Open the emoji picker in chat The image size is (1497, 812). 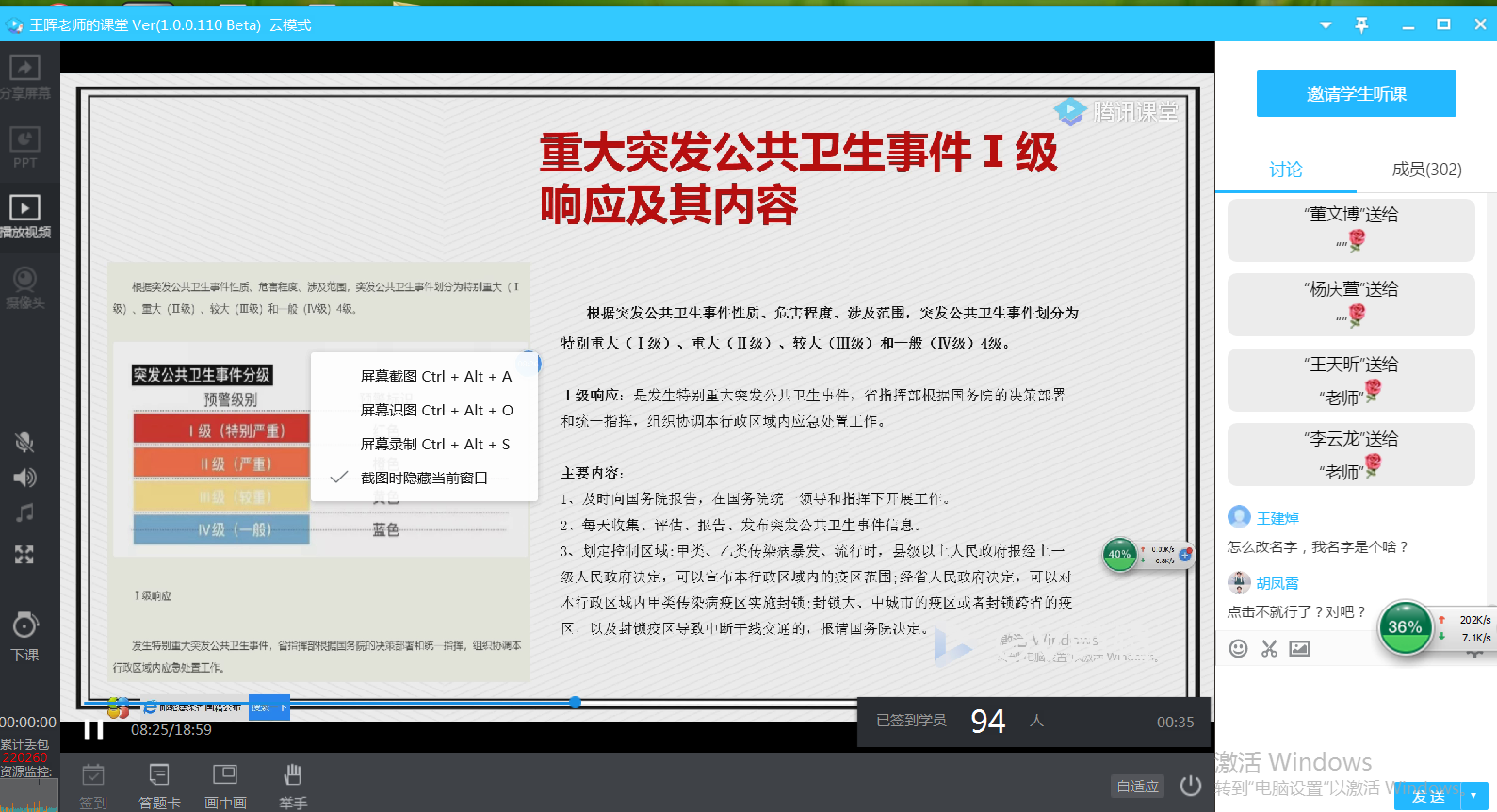(x=1239, y=648)
